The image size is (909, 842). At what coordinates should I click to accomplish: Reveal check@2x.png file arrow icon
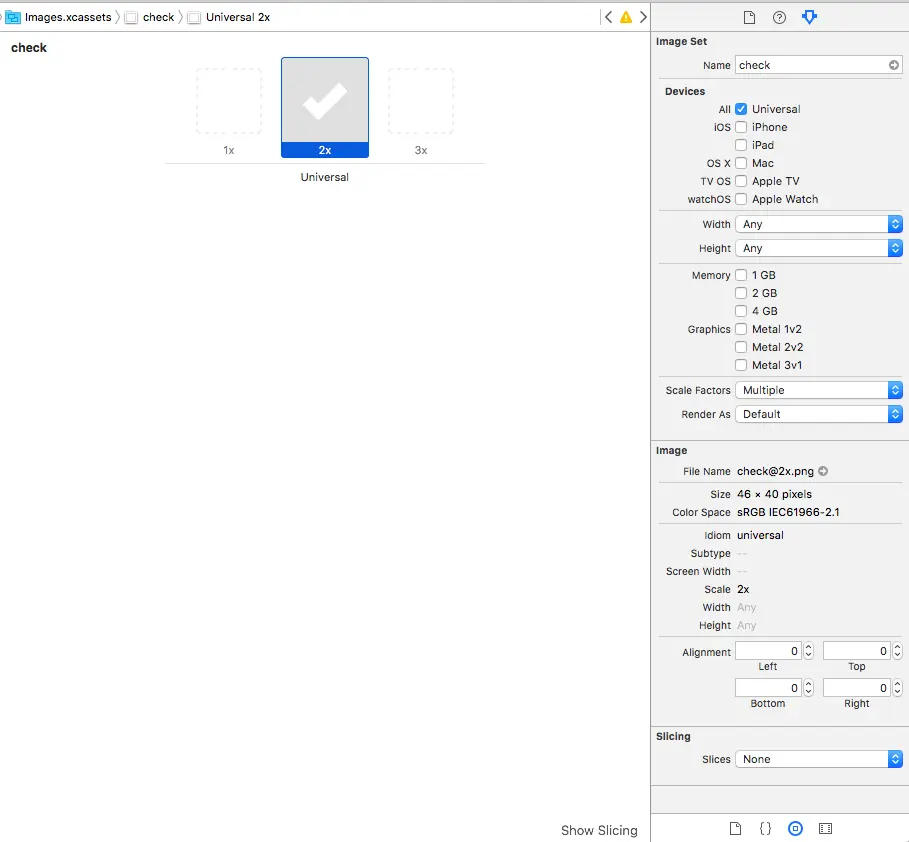[823, 471]
